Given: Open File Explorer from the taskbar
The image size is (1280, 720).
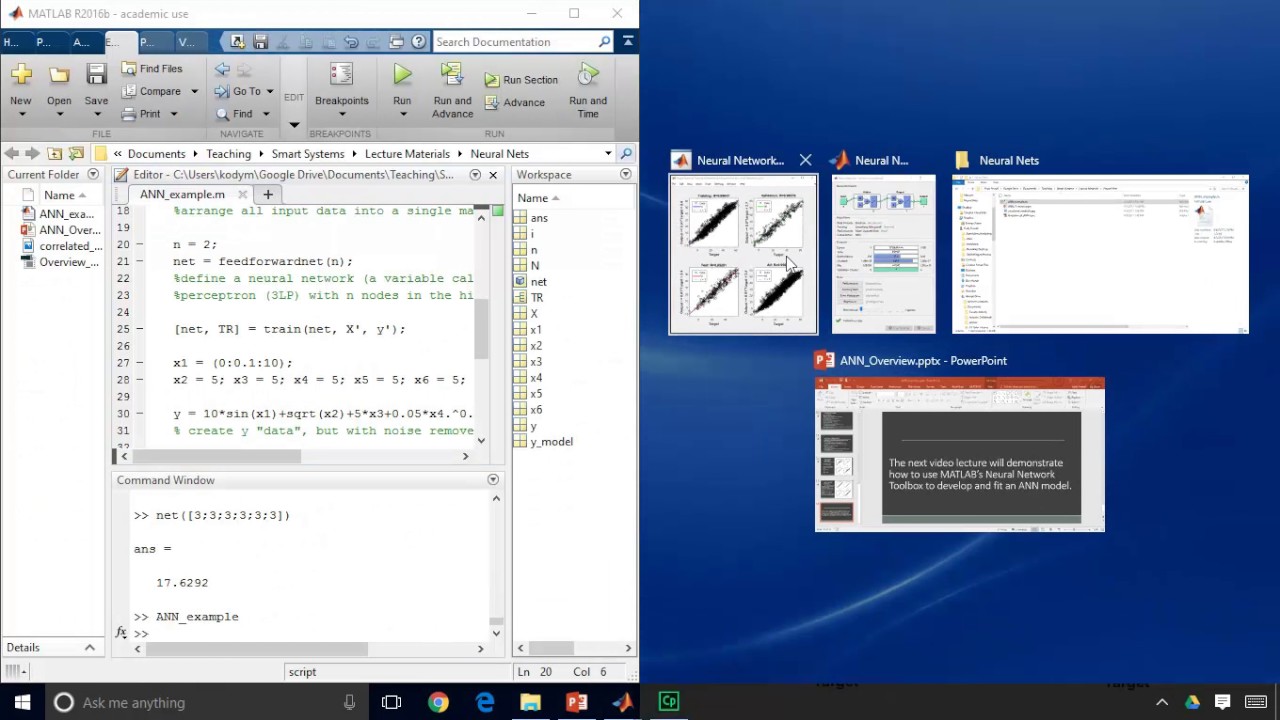Looking at the screenshot, I should click(x=530, y=702).
